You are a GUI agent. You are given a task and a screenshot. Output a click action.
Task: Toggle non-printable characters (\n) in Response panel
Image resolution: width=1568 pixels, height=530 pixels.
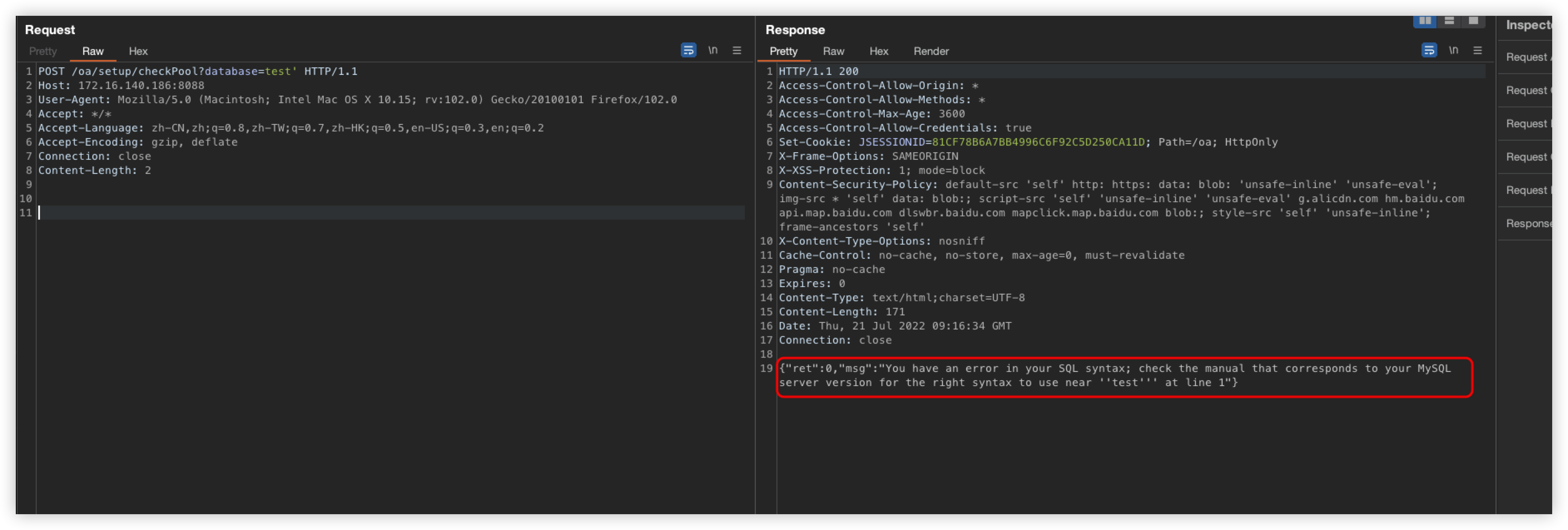pos(1453,50)
